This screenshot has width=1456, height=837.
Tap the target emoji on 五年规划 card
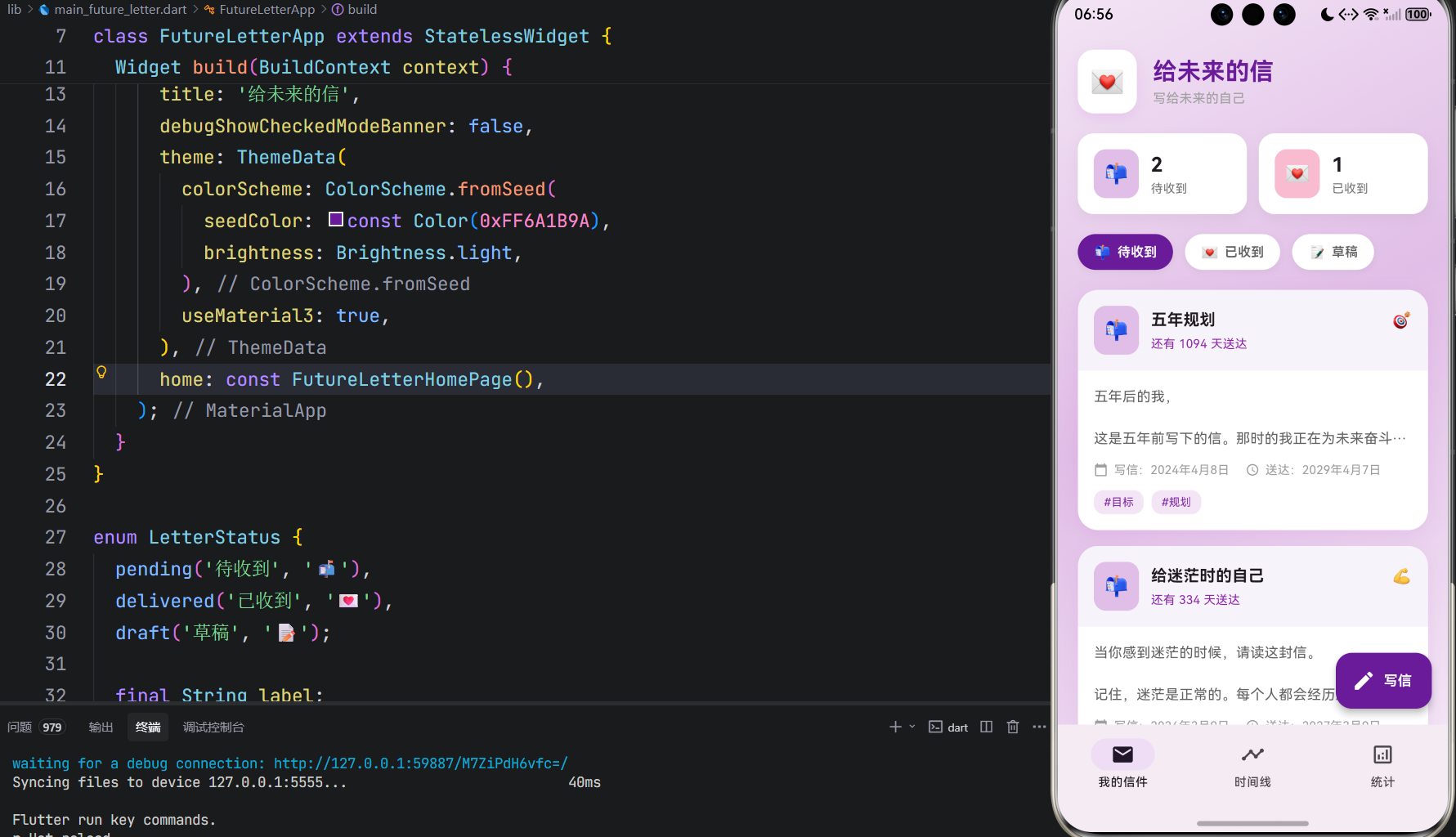click(x=1401, y=320)
